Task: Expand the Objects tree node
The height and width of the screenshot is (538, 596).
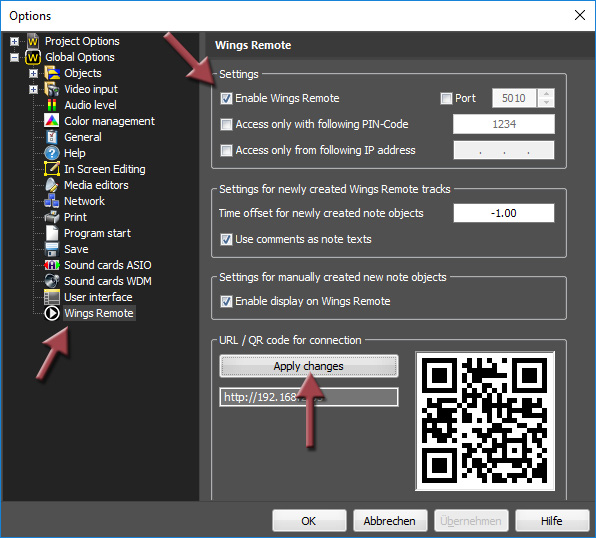Action: point(33,73)
